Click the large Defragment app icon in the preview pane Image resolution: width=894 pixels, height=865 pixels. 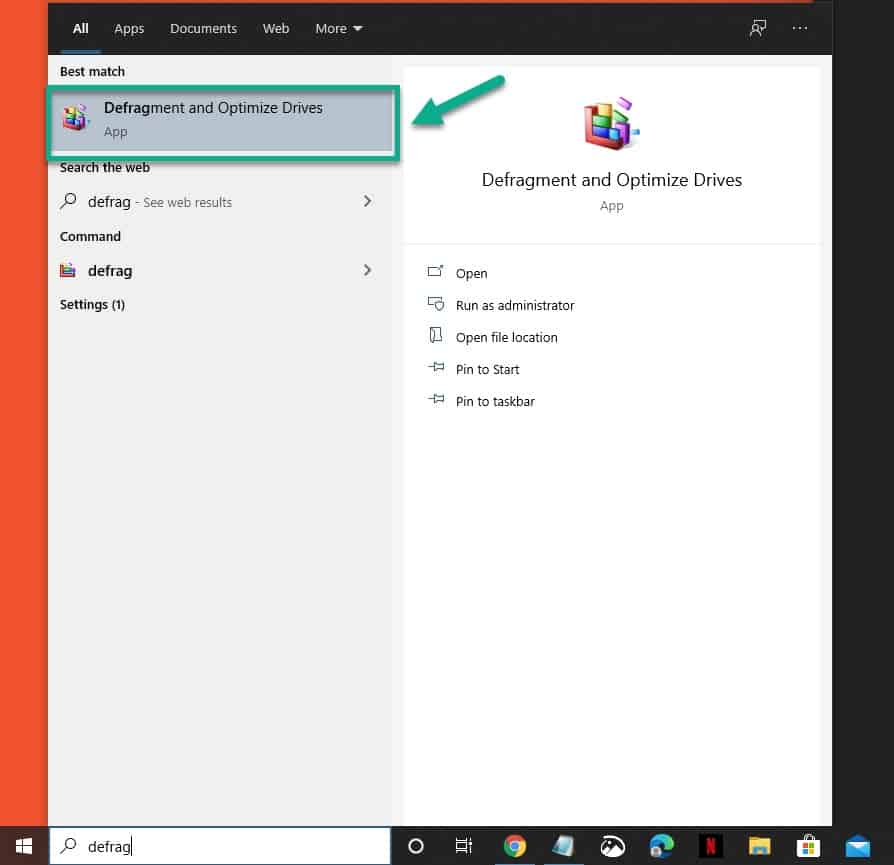[611, 123]
